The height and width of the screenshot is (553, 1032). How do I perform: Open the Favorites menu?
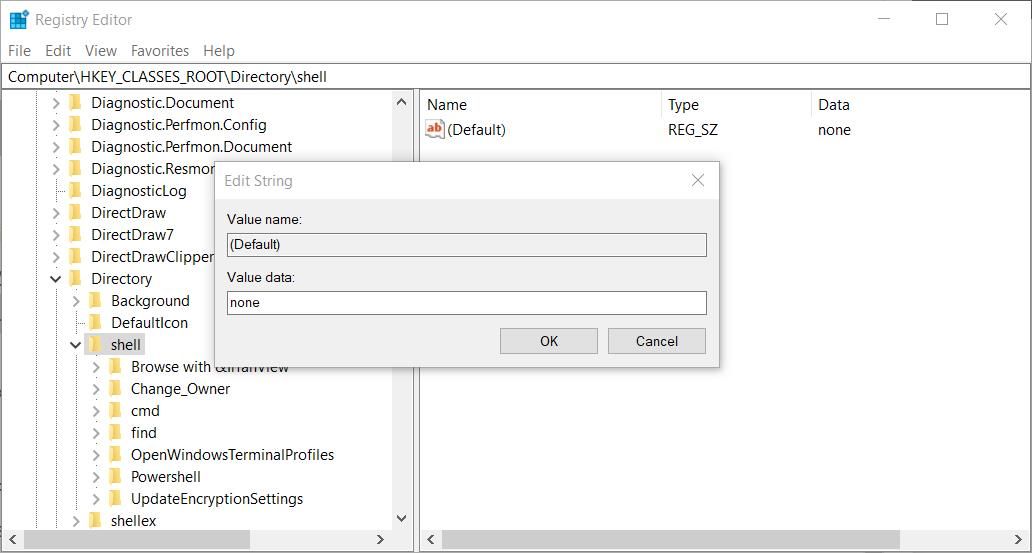[160, 50]
